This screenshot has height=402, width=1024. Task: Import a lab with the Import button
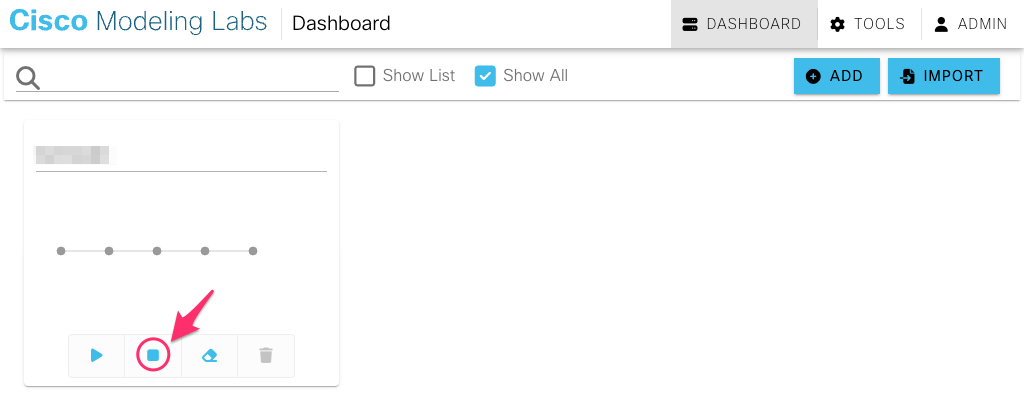click(x=944, y=76)
